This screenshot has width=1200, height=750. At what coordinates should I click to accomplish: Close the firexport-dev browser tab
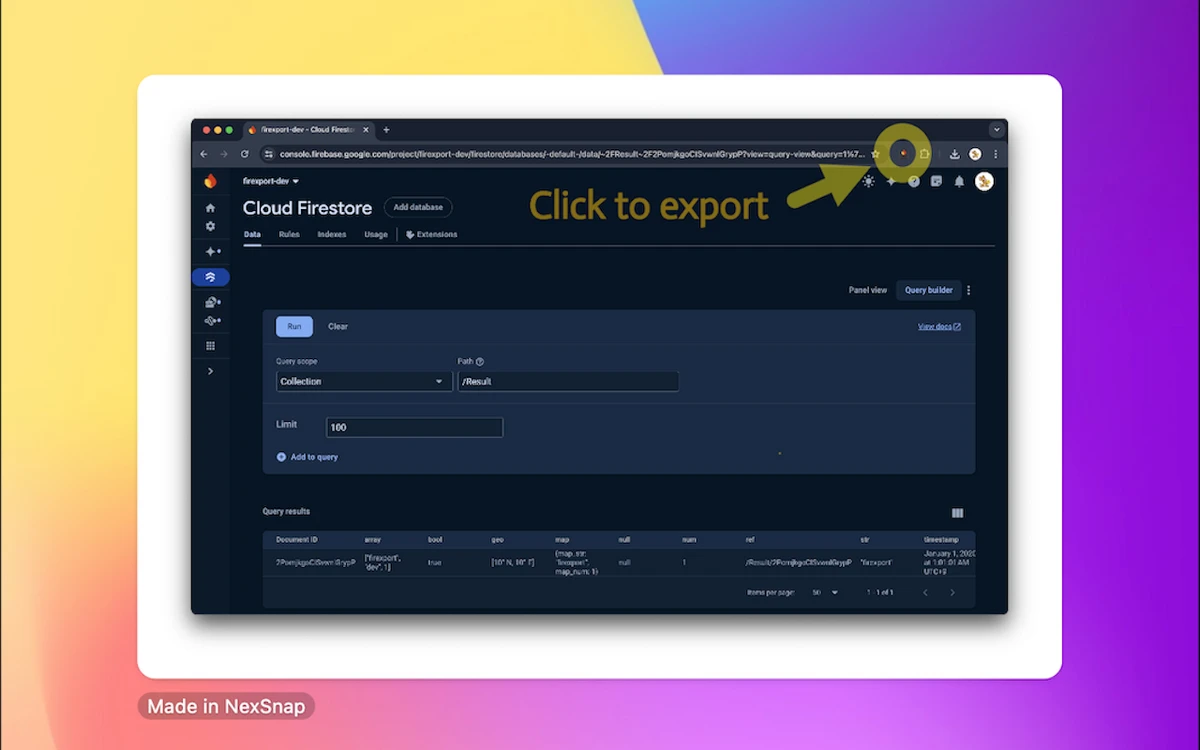pos(366,130)
